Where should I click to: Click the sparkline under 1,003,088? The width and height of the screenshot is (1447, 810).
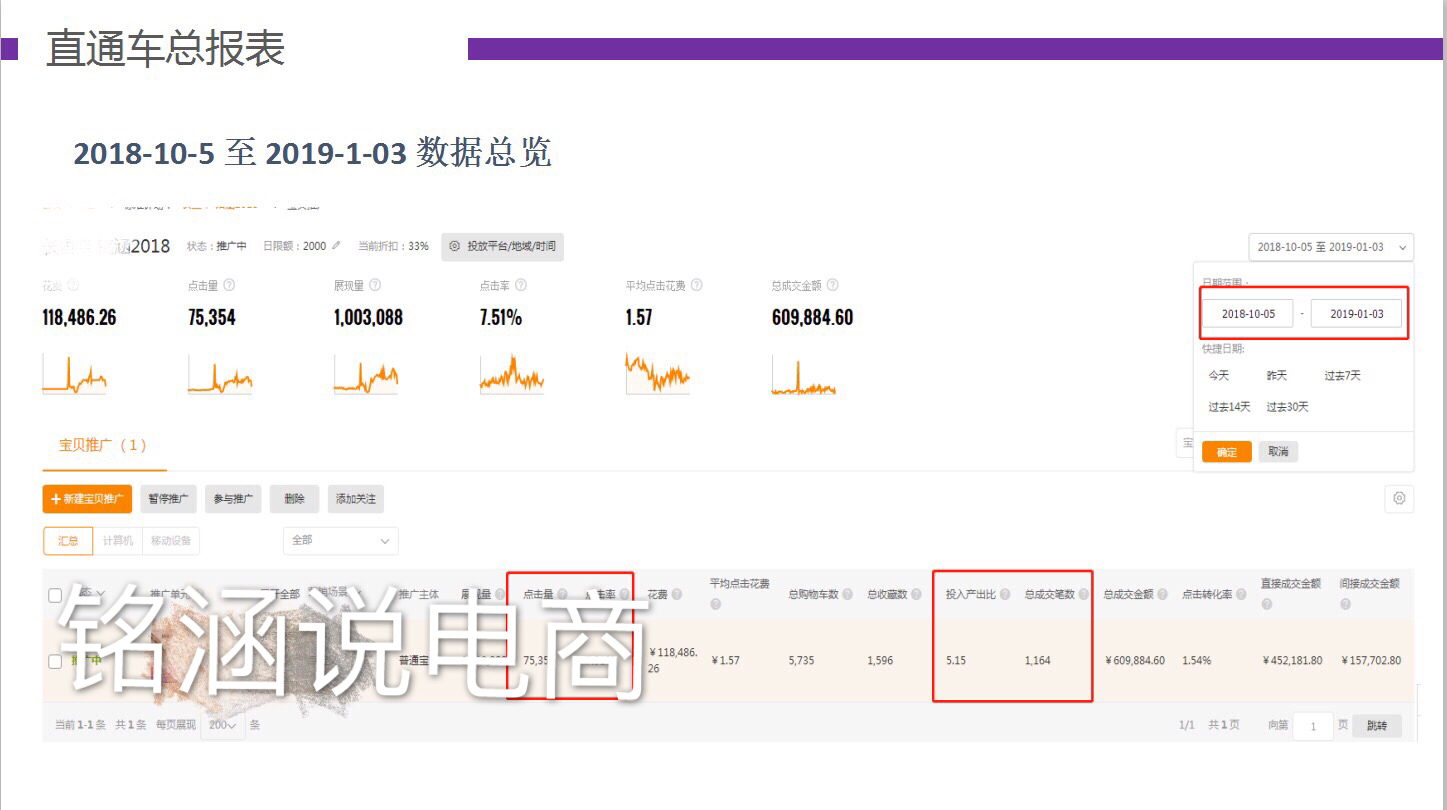pos(367,373)
